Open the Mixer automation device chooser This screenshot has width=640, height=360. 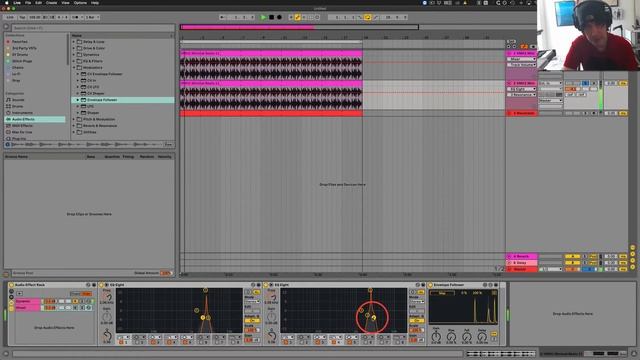522,59
